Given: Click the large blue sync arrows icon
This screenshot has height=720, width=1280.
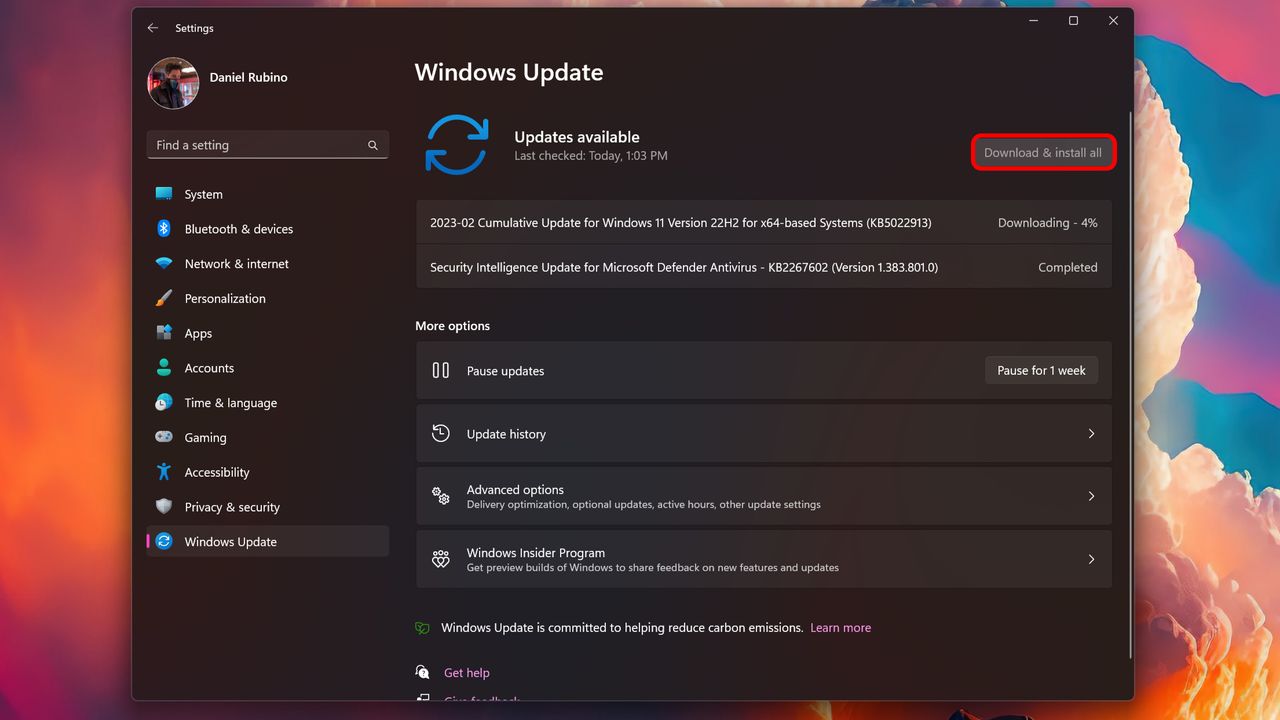Looking at the screenshot, I should tap(457, 145).
